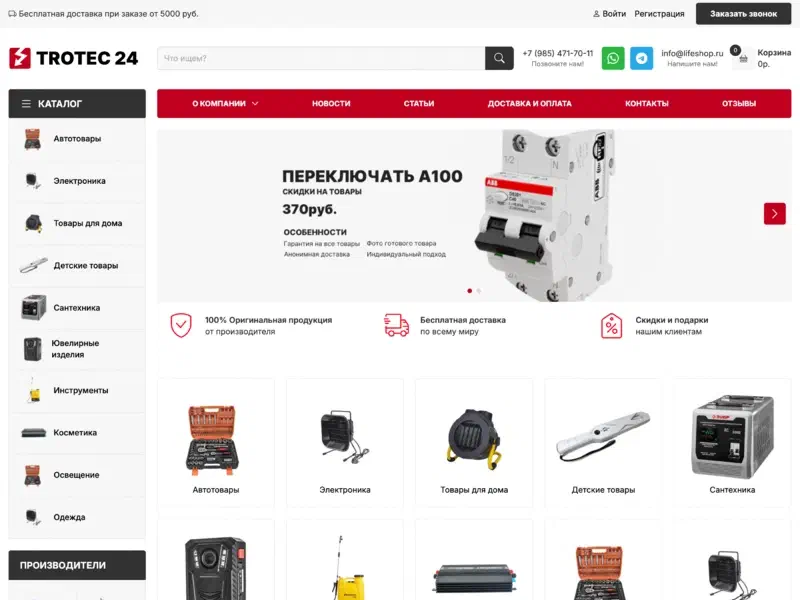800x600 pixels.
Task: Open the Сантехника category card
Action: click(732, 443)
